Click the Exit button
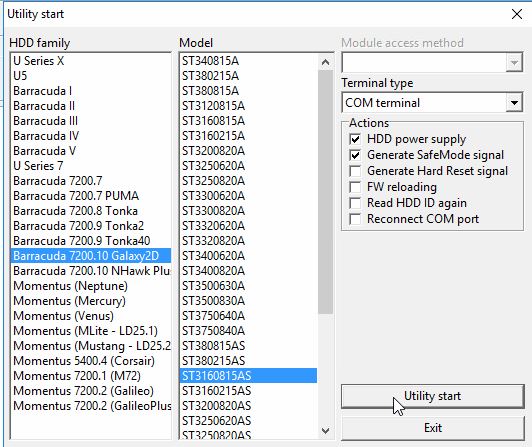This screenshot has height=447, width=532. tap(433, 428)
